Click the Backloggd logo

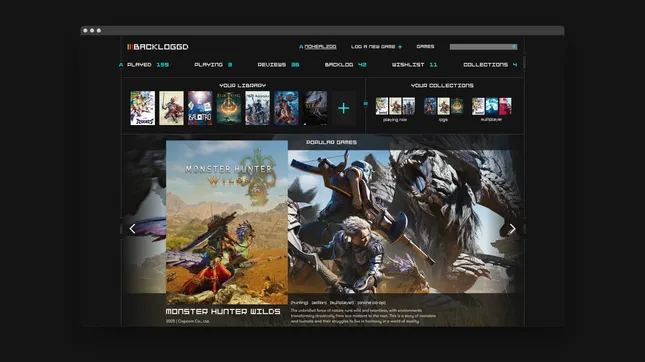click(x=158, y=47)
